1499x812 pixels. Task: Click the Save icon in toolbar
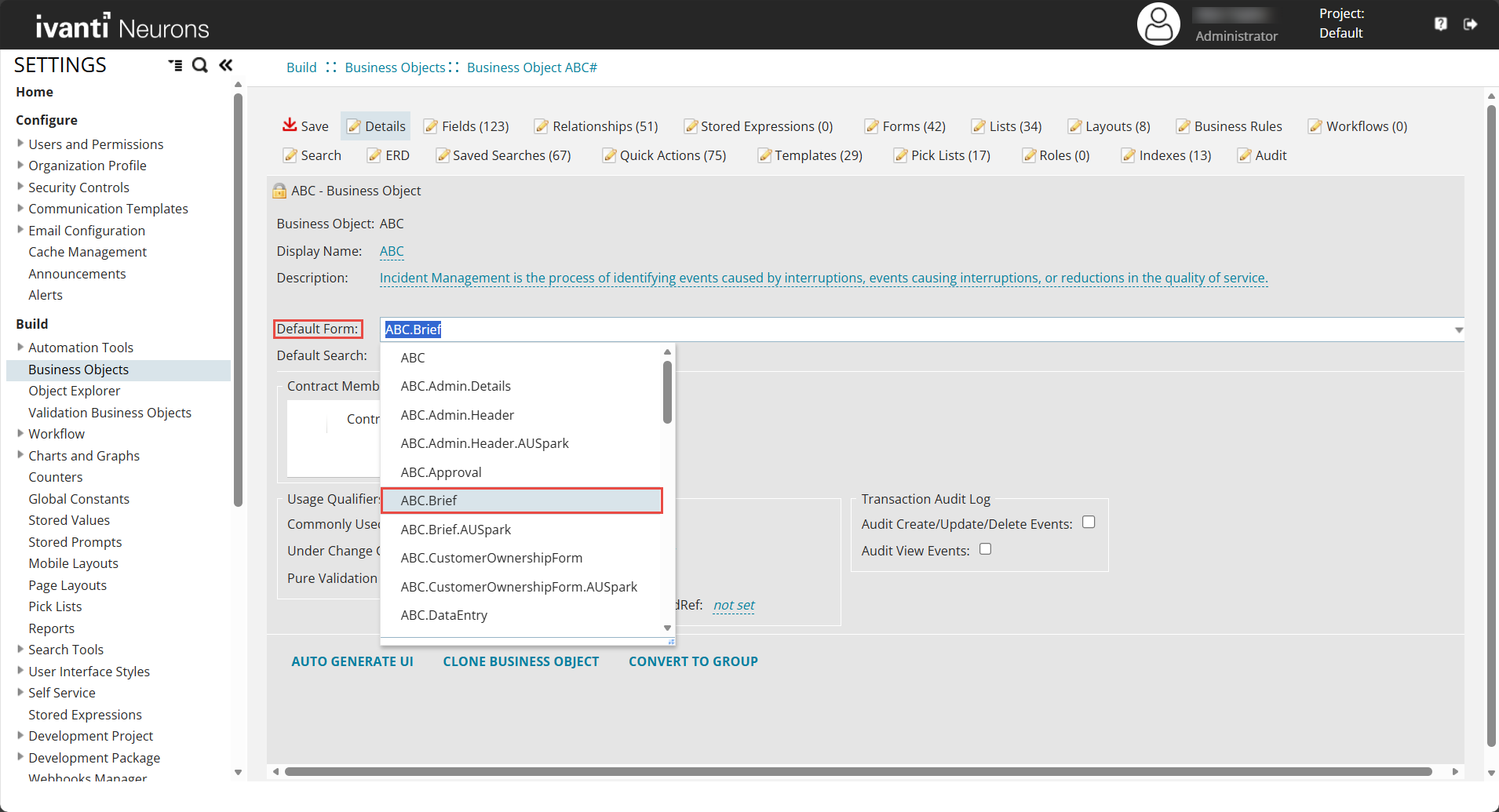(x=290, y=126)
